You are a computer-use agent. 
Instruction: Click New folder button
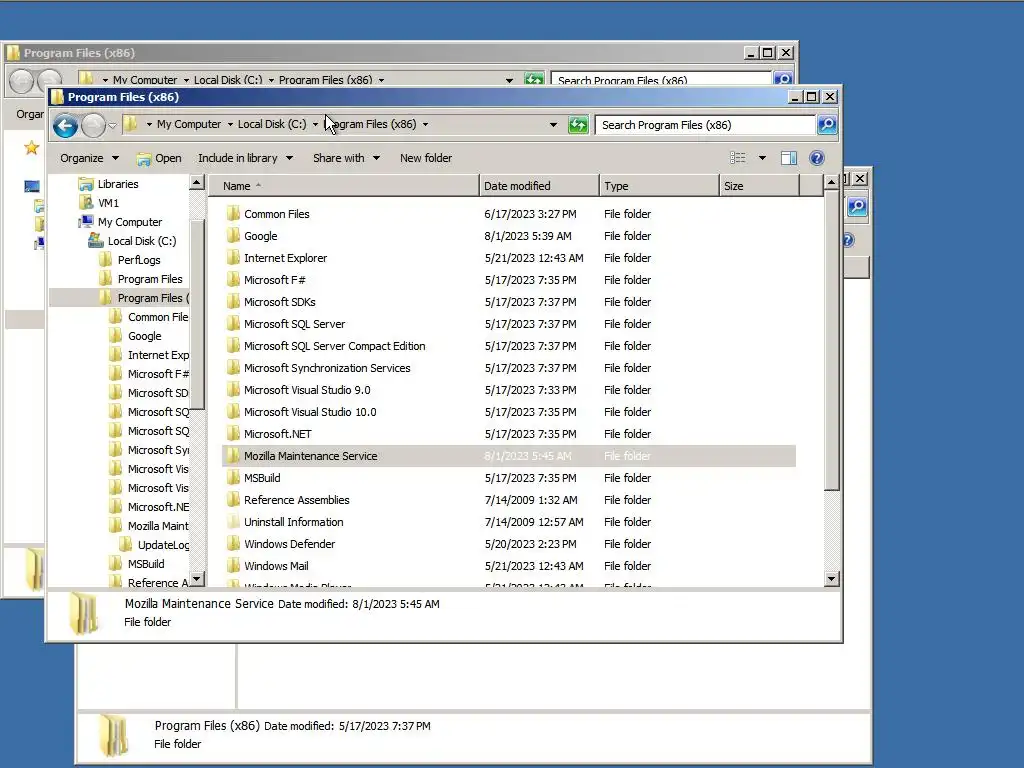click(426, 158)
